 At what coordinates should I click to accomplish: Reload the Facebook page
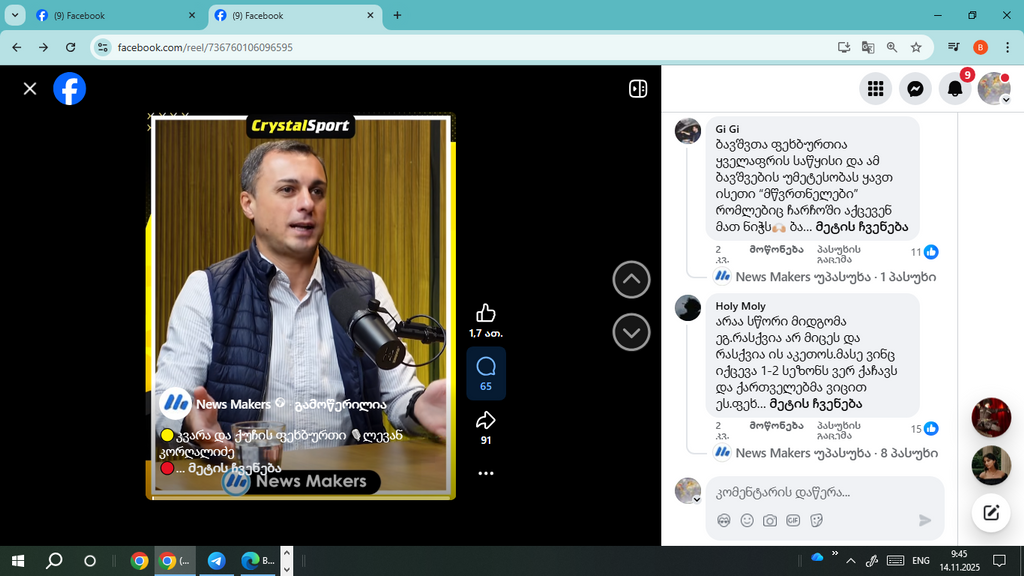tap(71, 47)
